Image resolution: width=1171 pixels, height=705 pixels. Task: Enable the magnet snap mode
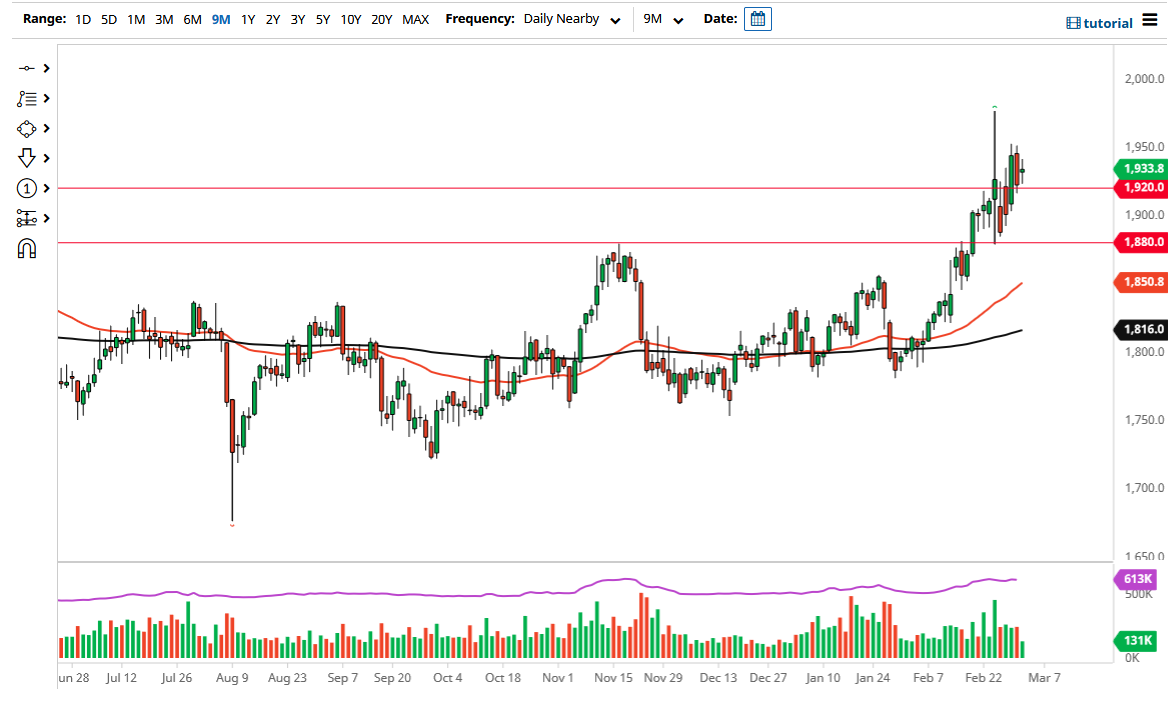coord(28,248)
